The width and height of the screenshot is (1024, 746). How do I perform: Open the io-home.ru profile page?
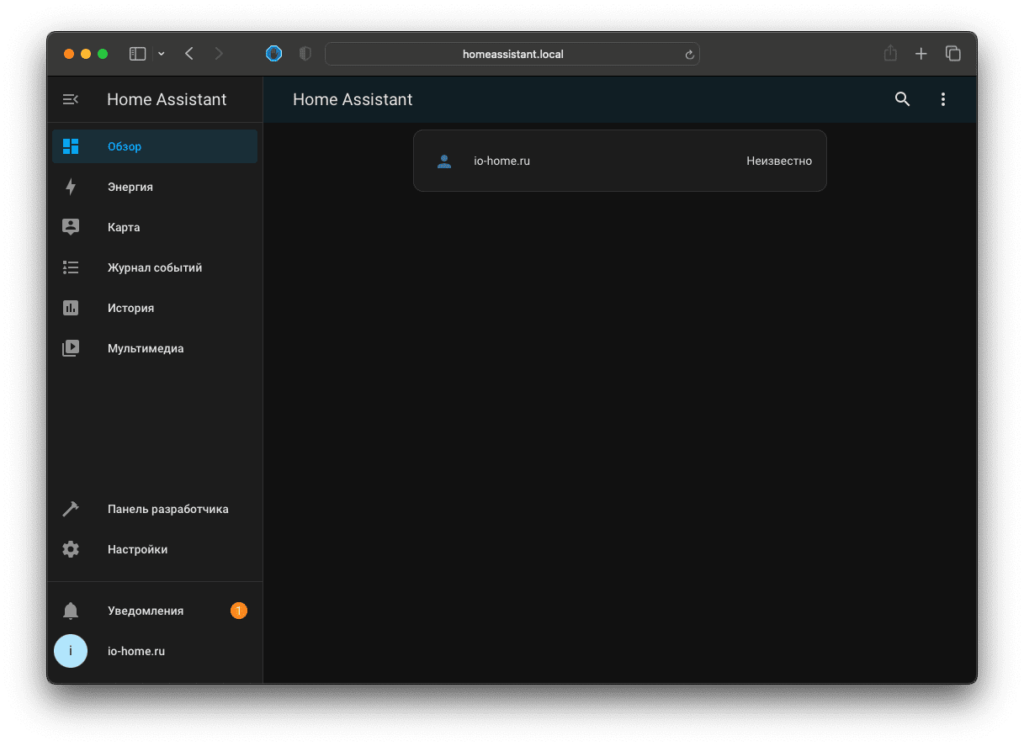click(155, 651)
